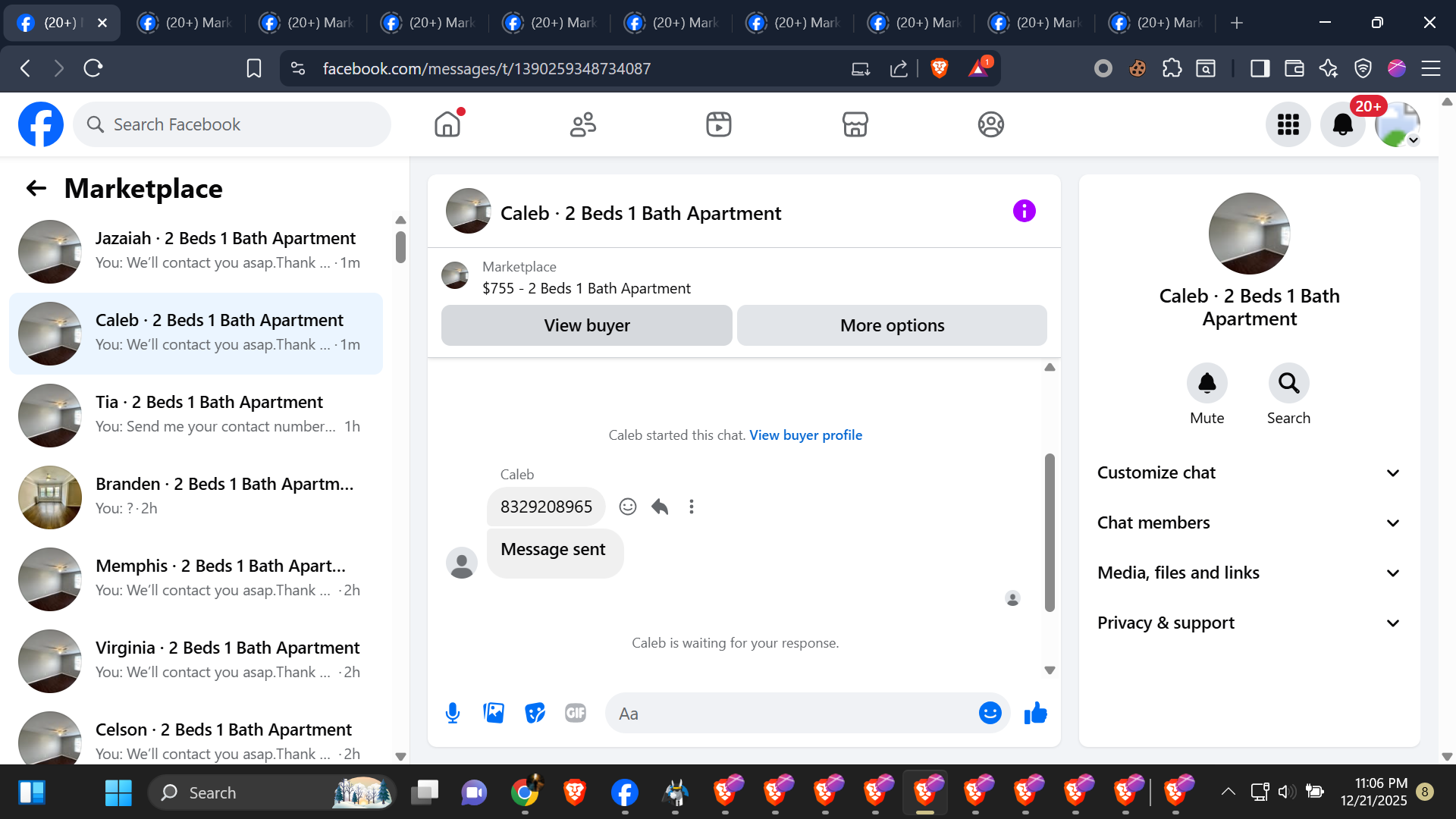Viewport: 1456px width, 819px height.
Task: Open the Windows Start menu
Action: click(118, 792)
